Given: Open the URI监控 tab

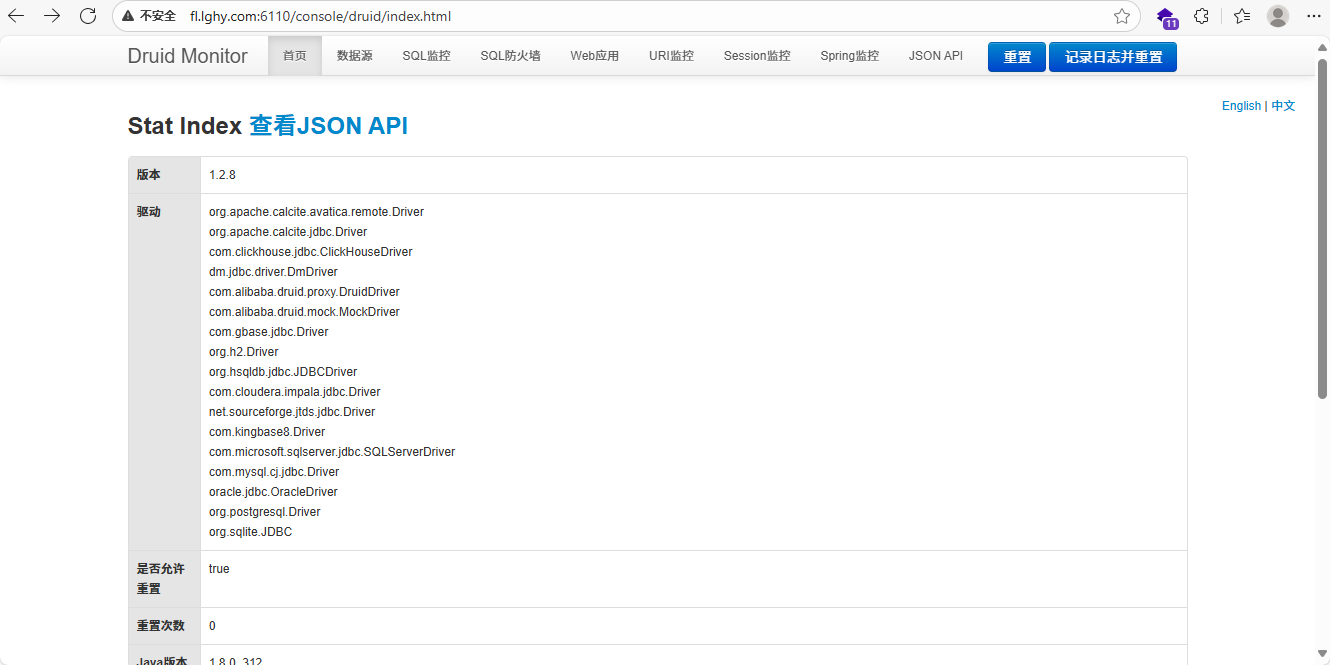Looking at the screenshot, I should (x=671, y=56).
